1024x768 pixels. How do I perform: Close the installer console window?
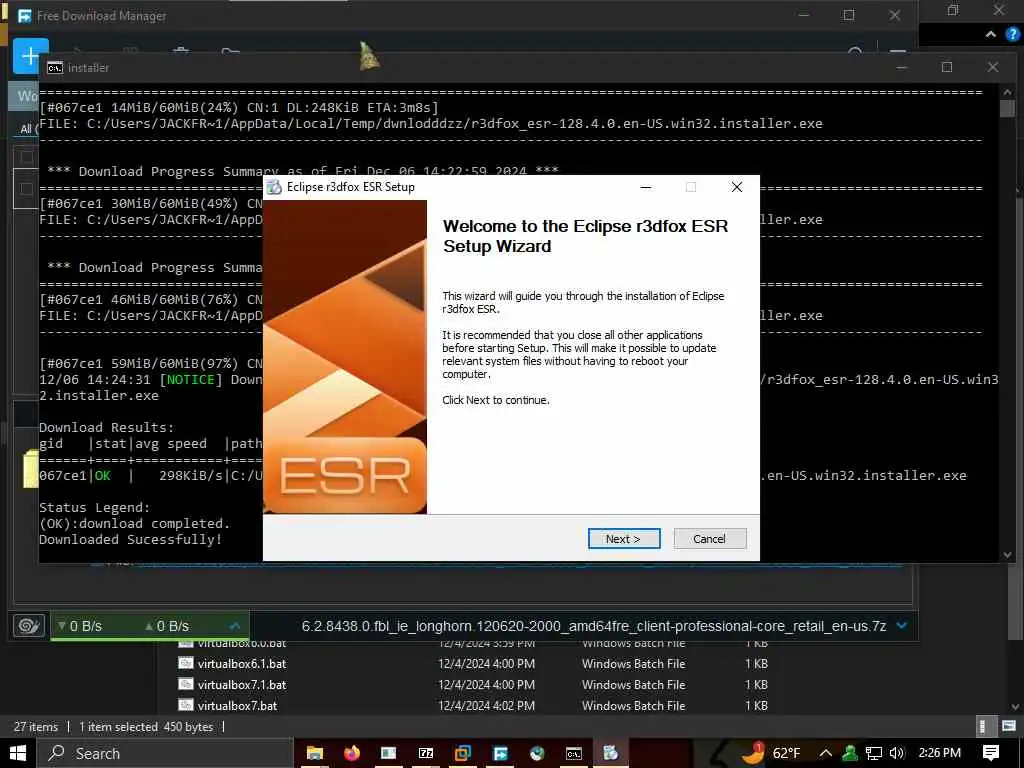click(x=993, y=67)
